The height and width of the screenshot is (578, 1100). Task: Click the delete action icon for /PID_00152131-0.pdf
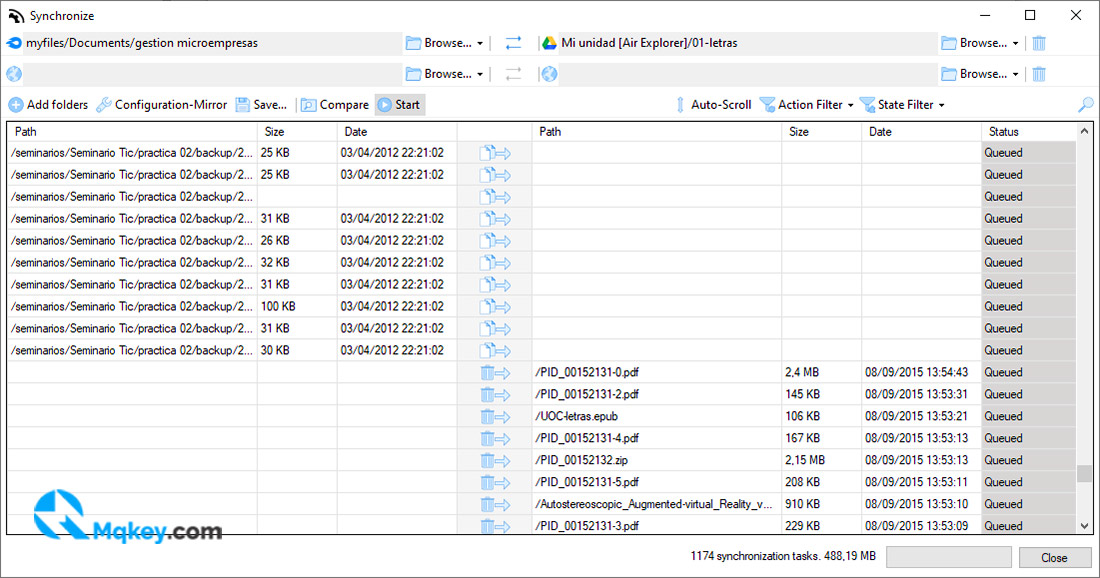click(x=495, y=372)
